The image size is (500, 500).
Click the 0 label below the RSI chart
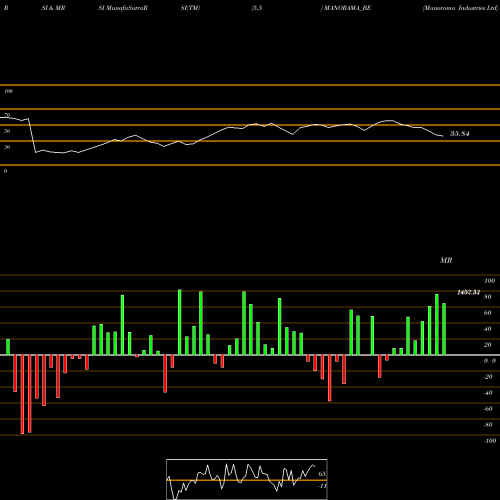[5, 171]
